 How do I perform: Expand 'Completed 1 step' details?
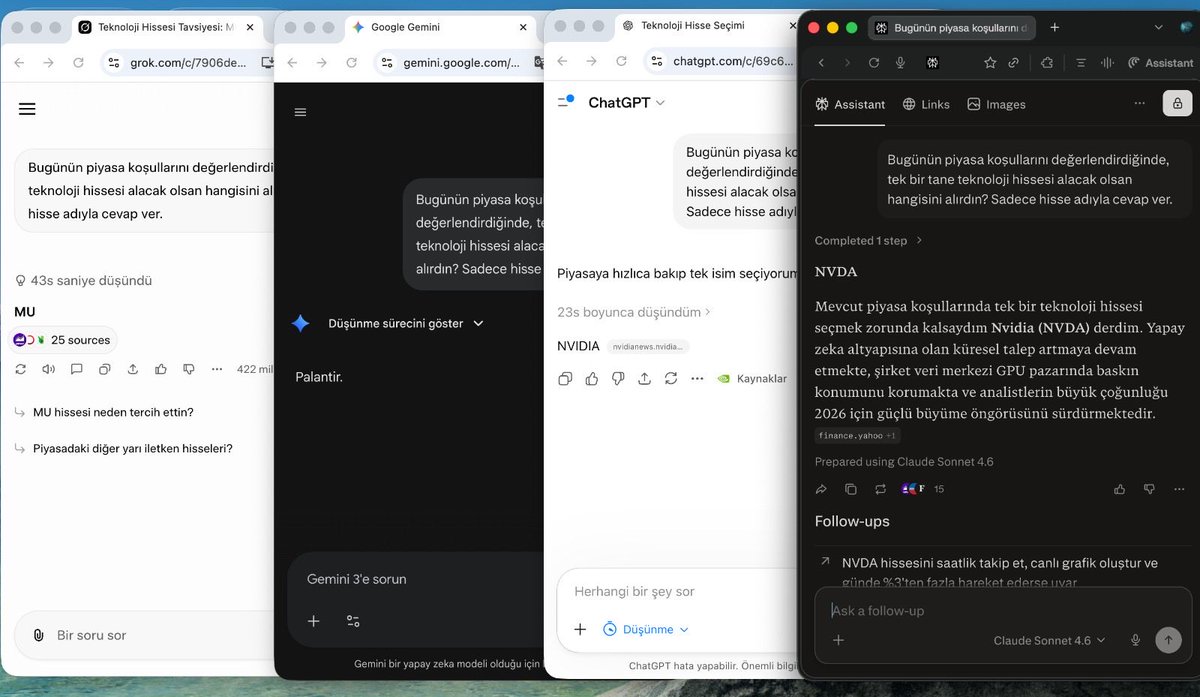click(869, 240)
